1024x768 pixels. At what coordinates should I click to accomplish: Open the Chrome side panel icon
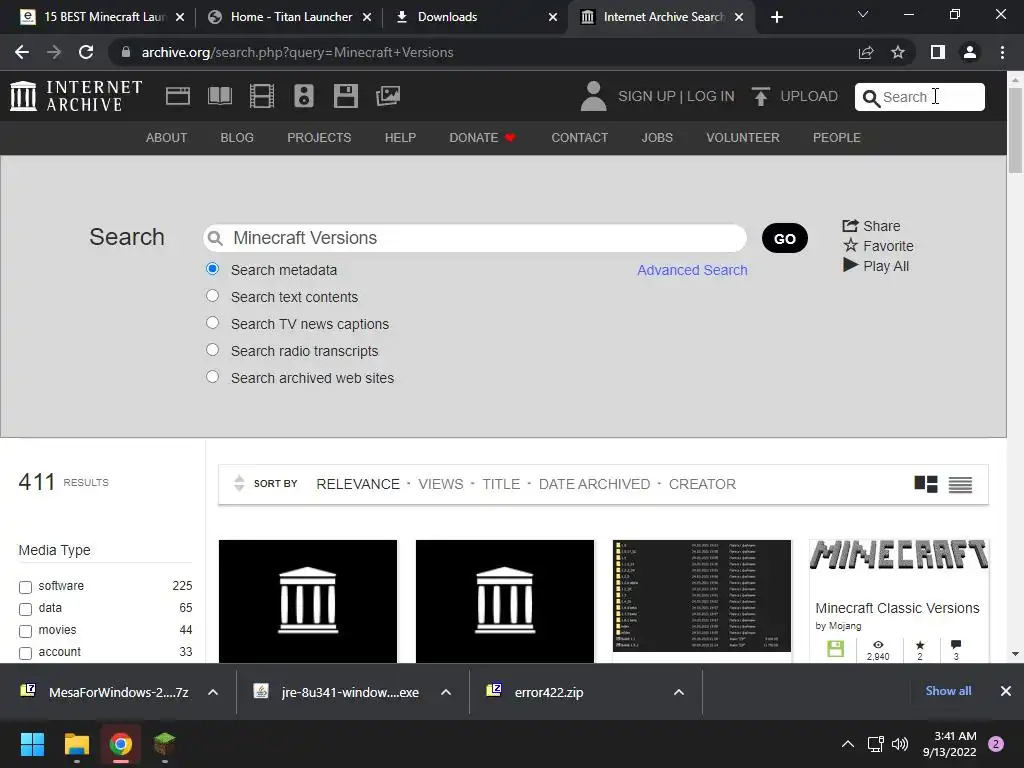938,52
